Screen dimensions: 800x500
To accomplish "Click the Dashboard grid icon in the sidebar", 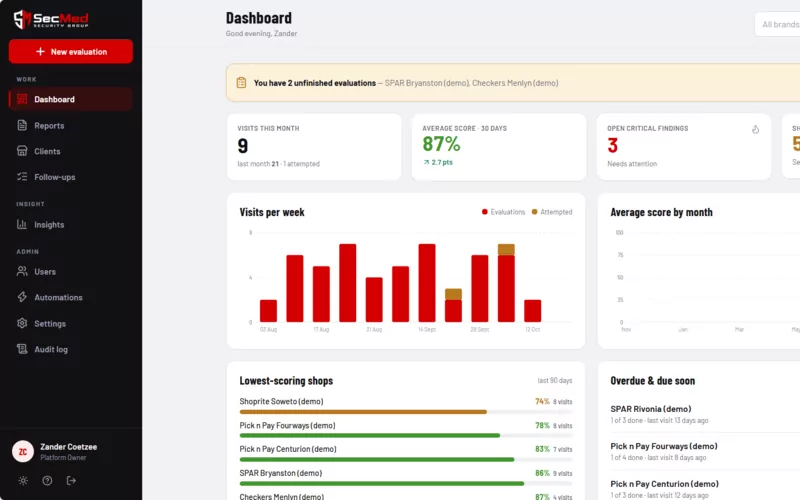I will pyautogui.click(x=22, y=99).
